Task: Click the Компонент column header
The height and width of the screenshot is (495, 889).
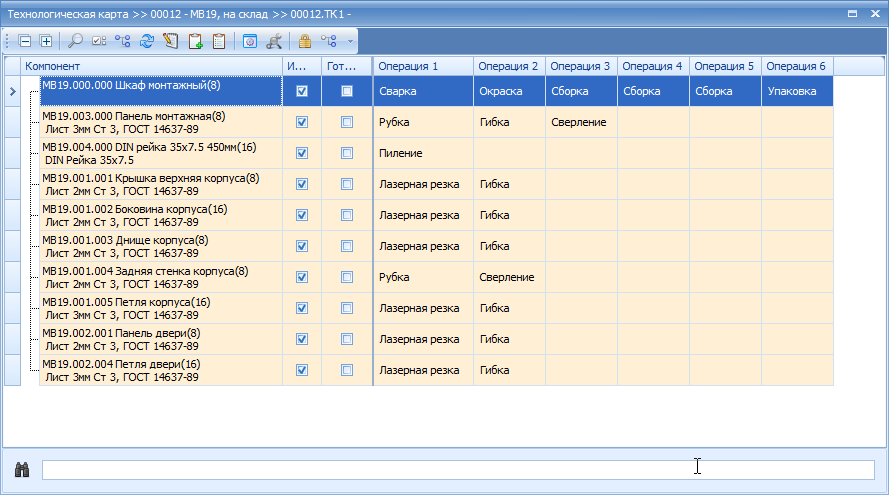Action: pyautogui.click(x=150, y=66)
